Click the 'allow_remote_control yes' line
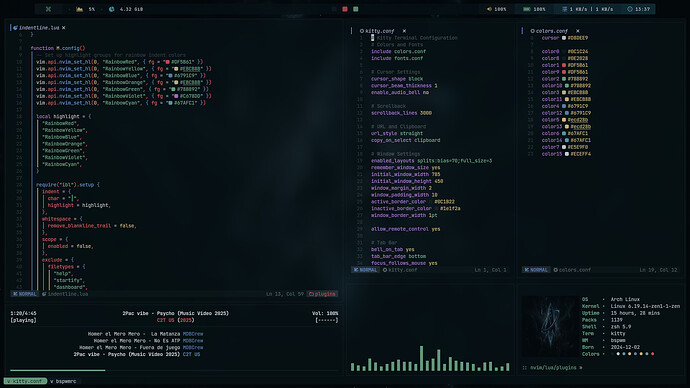The height and width of the screenshot is (388, 690). tap(405, 229)
